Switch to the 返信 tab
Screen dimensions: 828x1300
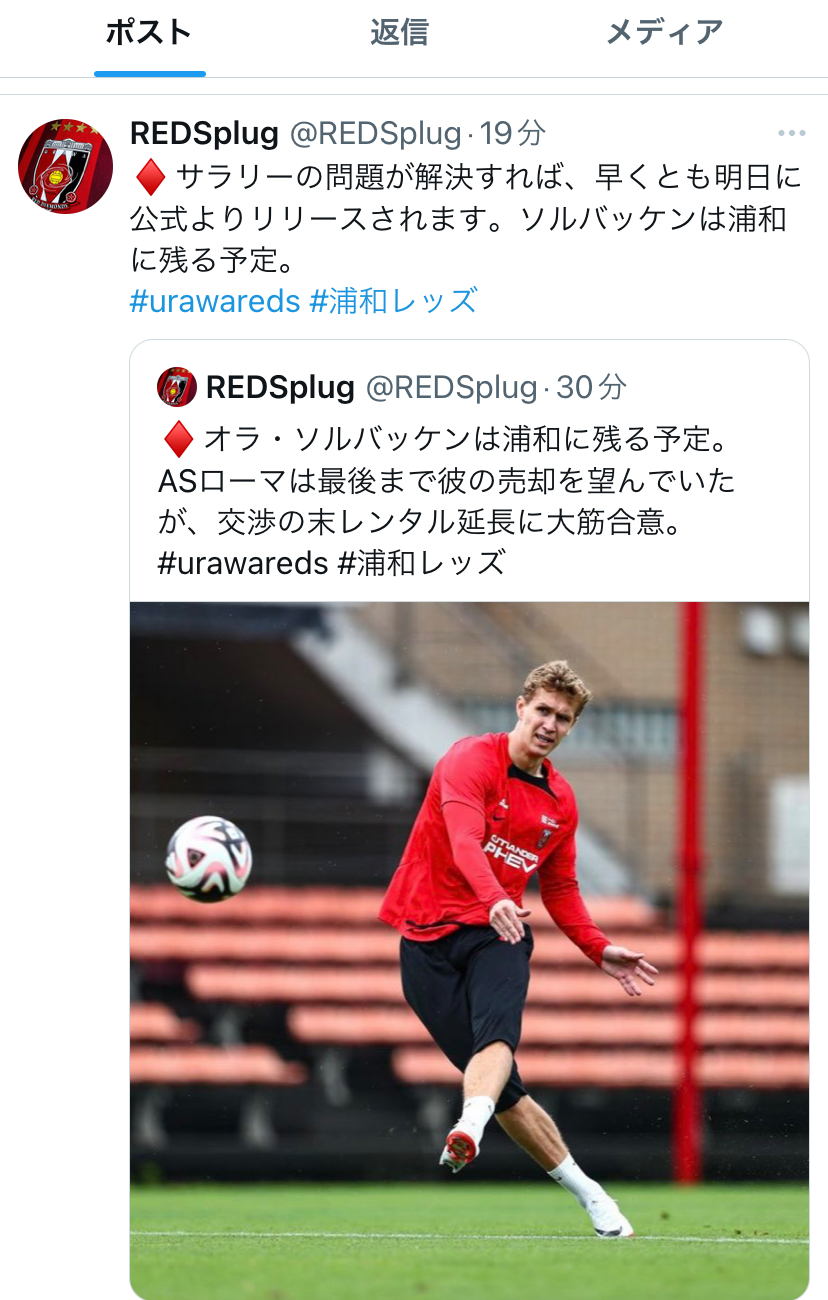click(399, 33)
